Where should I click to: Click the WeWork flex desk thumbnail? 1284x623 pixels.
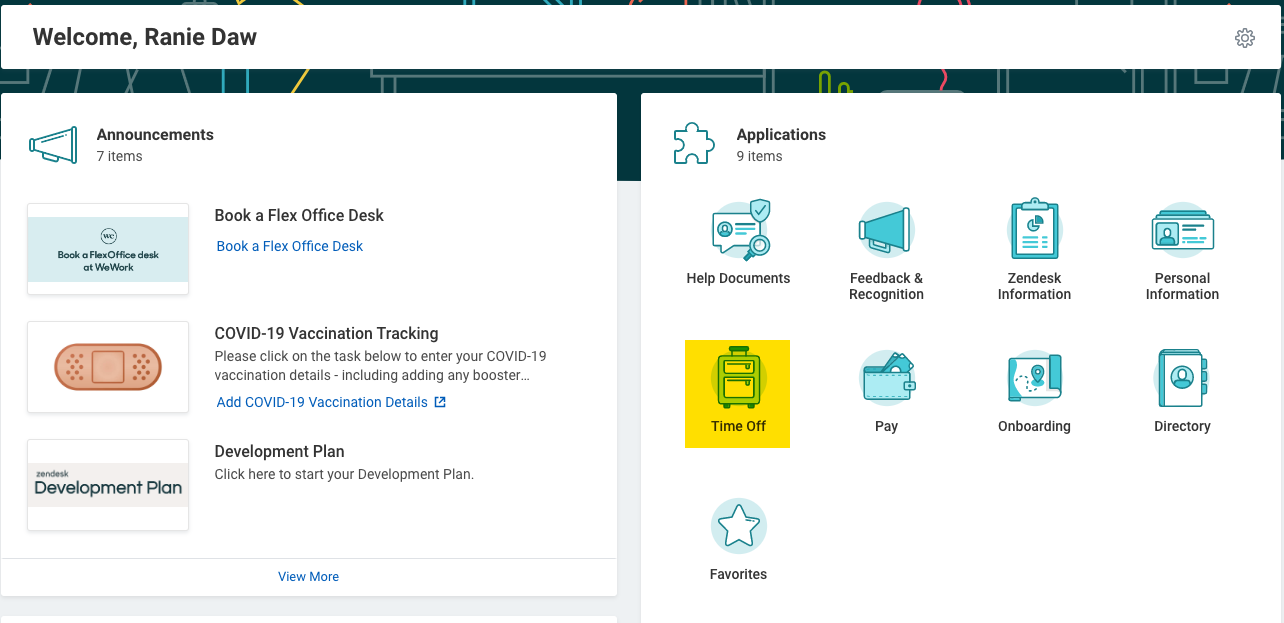tap(107, 248)
